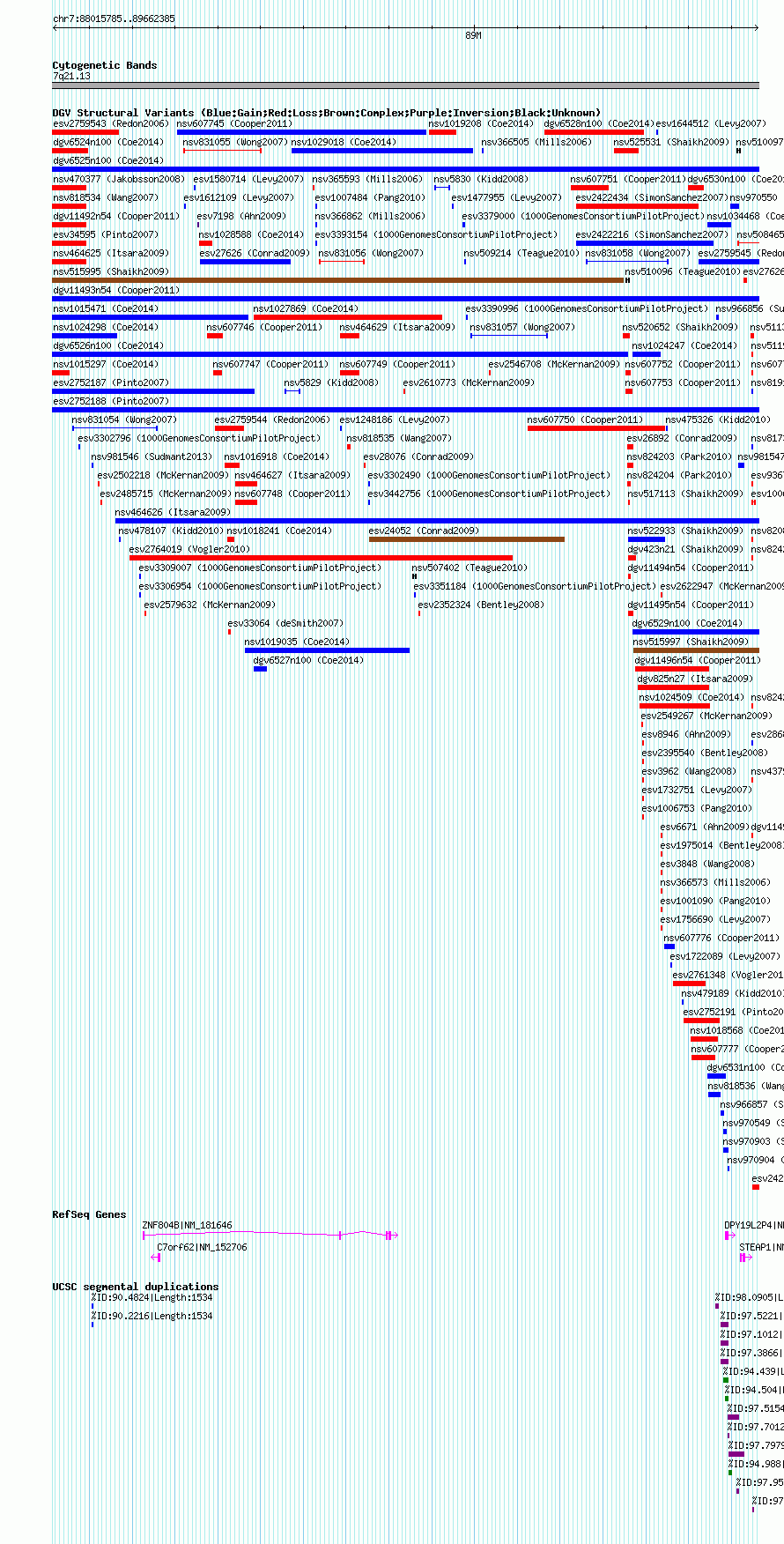Select esv2610773 (McKernan2009) variant

tap(469, 383)
